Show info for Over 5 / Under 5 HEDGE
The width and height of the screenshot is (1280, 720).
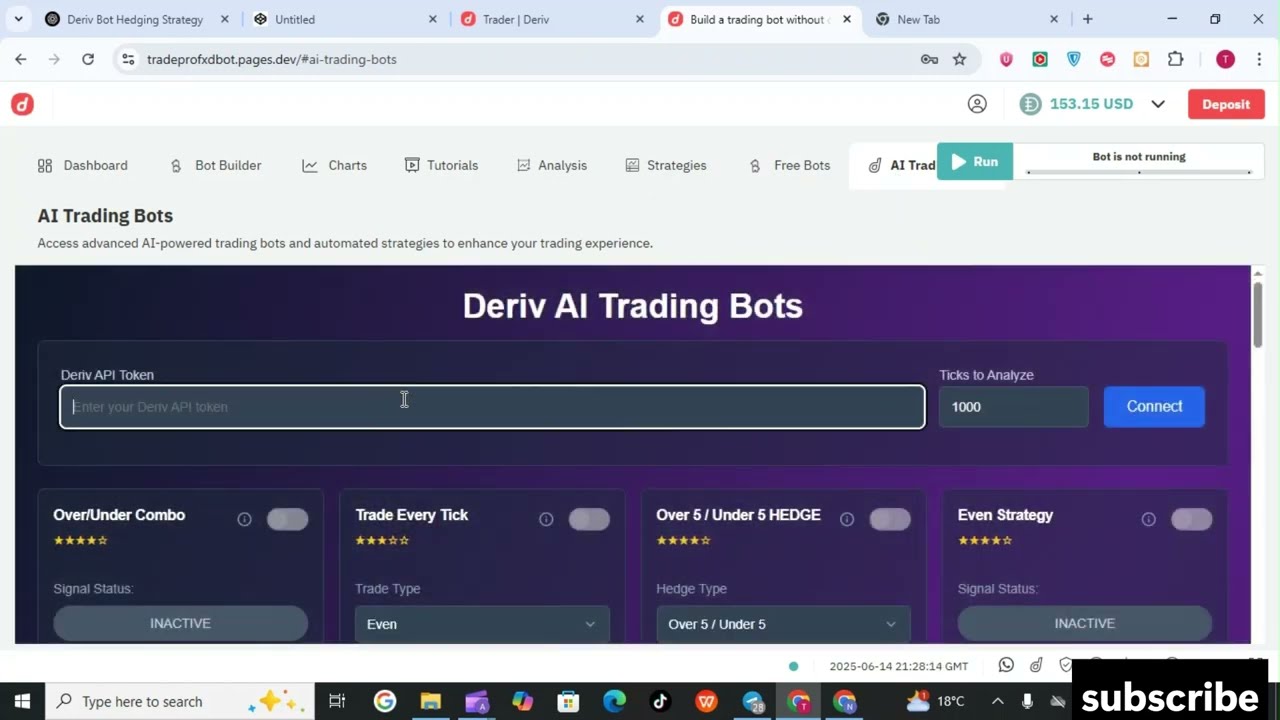click(x=847, y=519)
